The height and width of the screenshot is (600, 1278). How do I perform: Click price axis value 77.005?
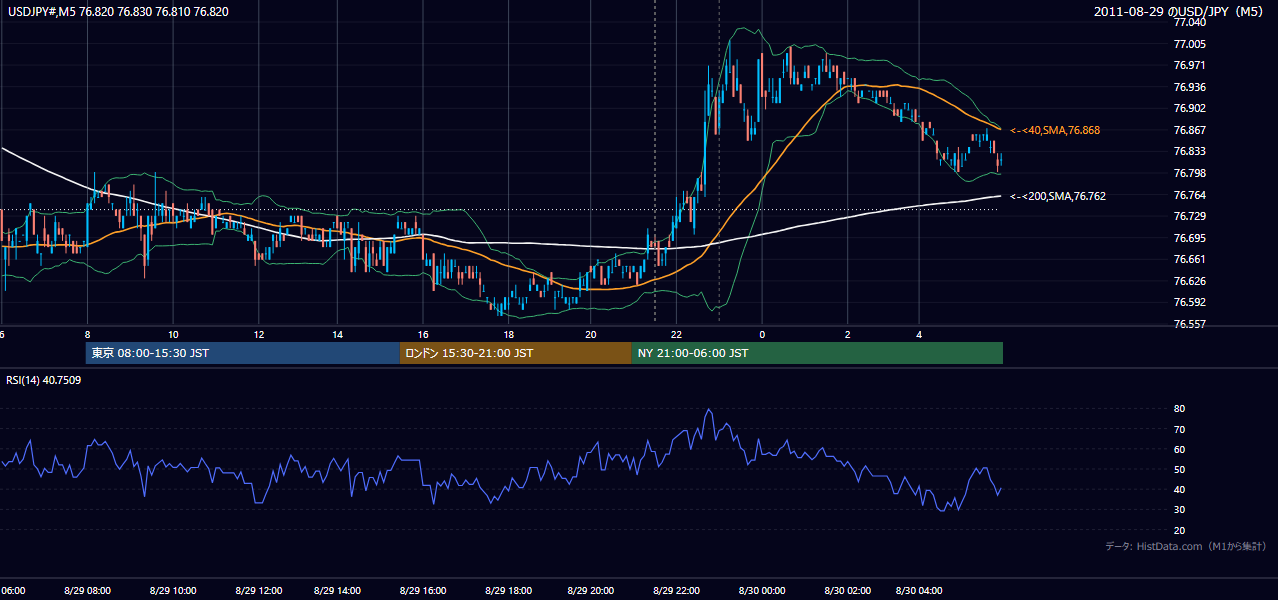[1191, 44]
